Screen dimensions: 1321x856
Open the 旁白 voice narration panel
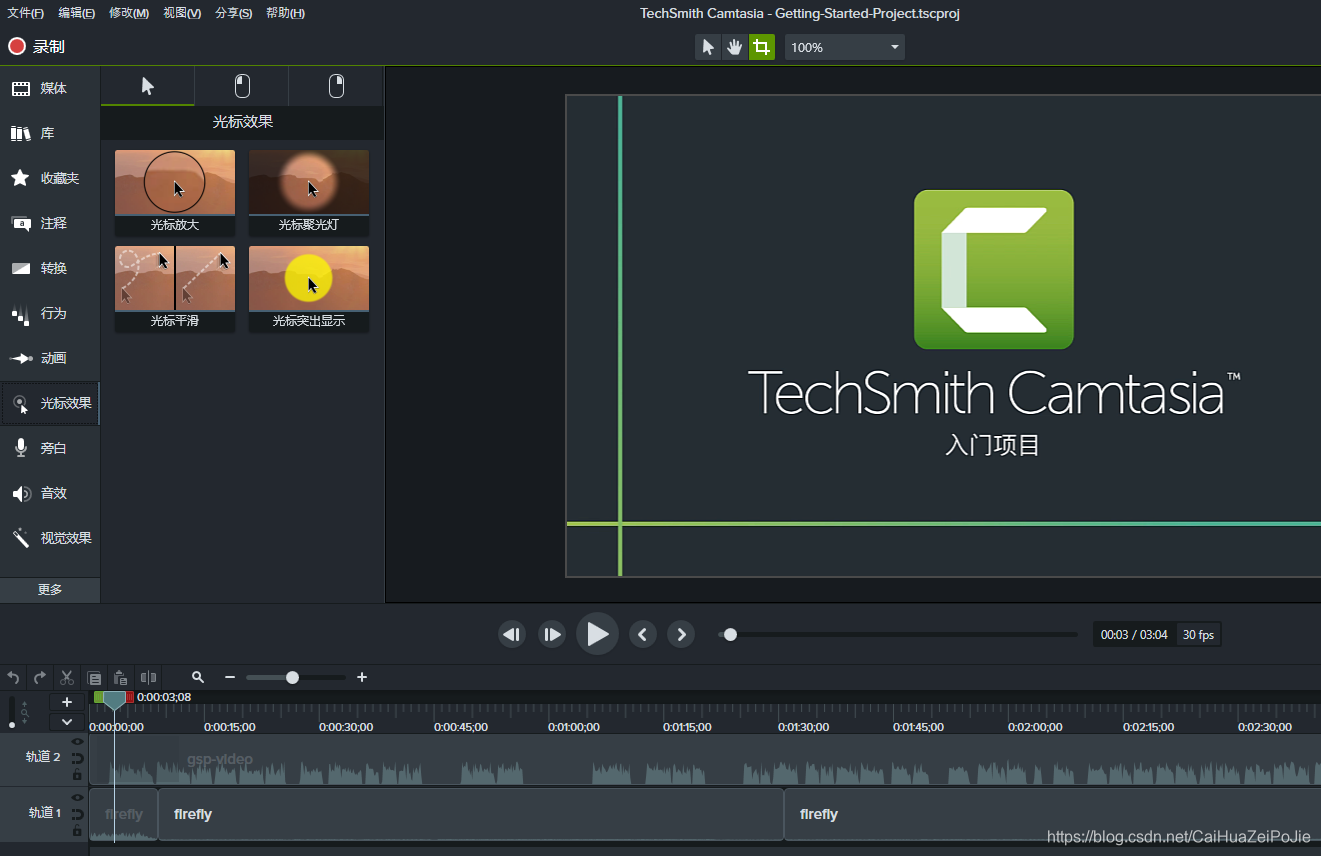[50, 449]
